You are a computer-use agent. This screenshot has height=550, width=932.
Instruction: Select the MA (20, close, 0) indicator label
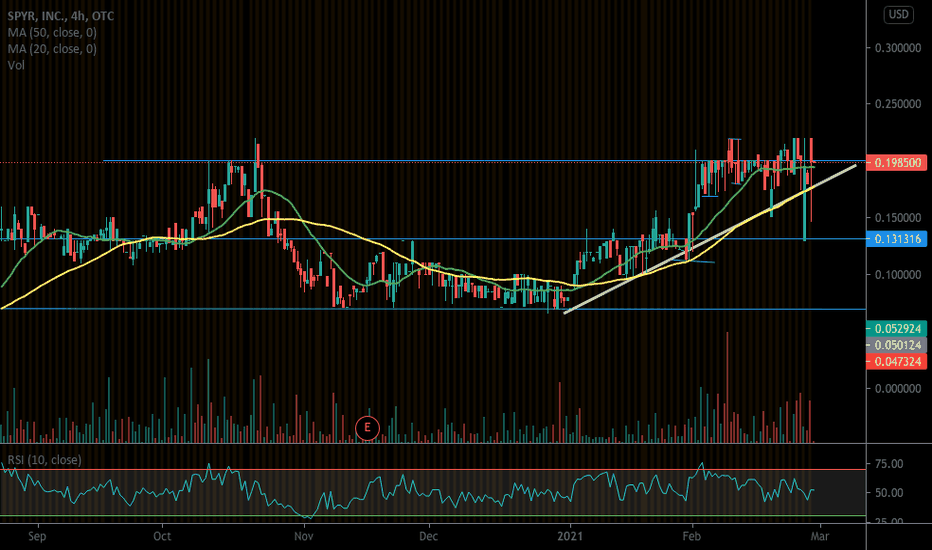(52, 49)
